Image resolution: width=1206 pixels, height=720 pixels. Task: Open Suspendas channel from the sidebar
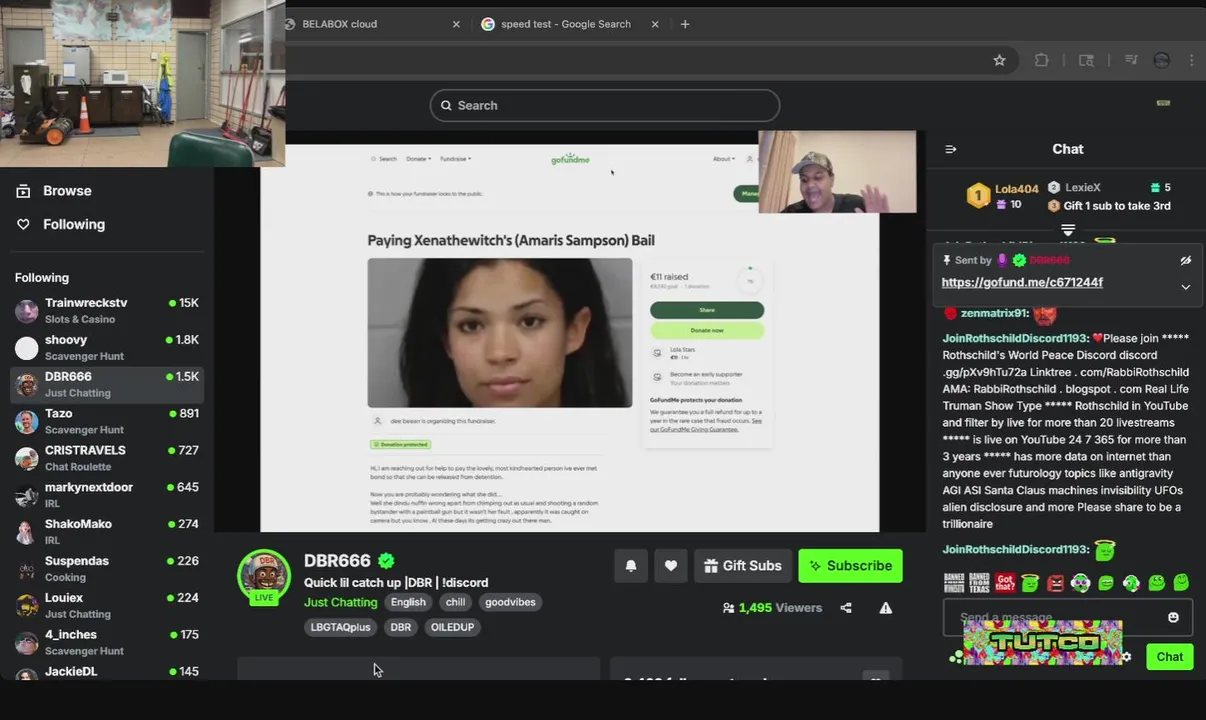coord(107,569)
